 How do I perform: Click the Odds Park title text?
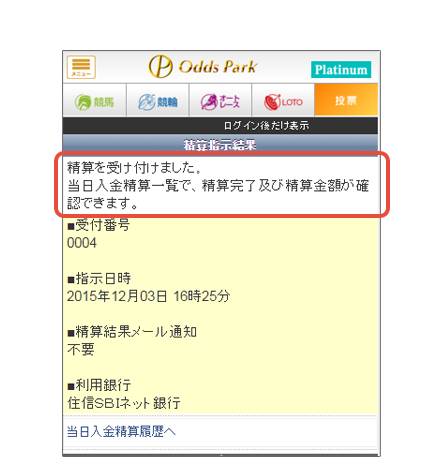click(x=218, y=67)
